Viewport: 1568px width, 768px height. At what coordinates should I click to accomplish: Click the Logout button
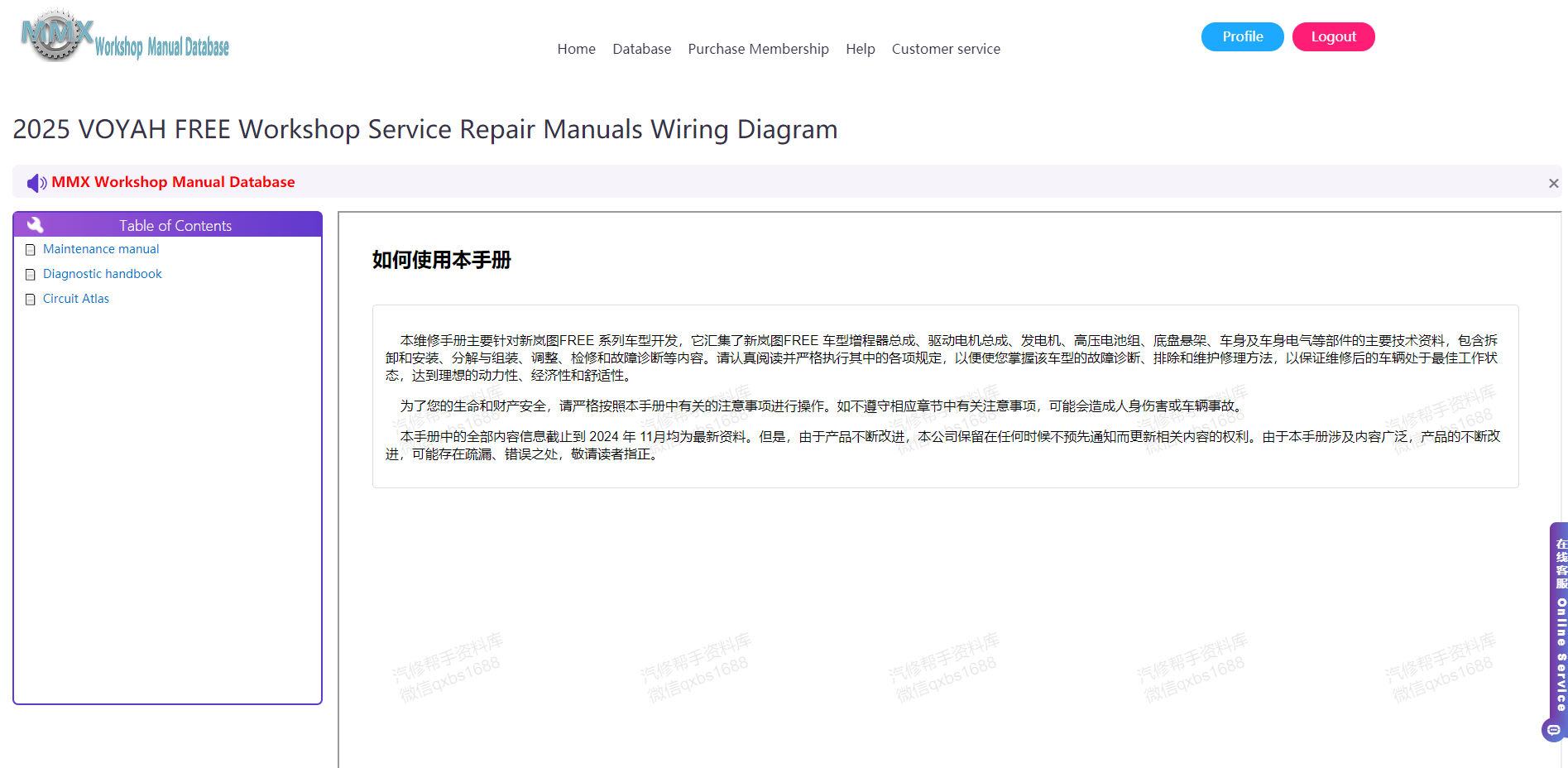click(x=1334, y=36)
